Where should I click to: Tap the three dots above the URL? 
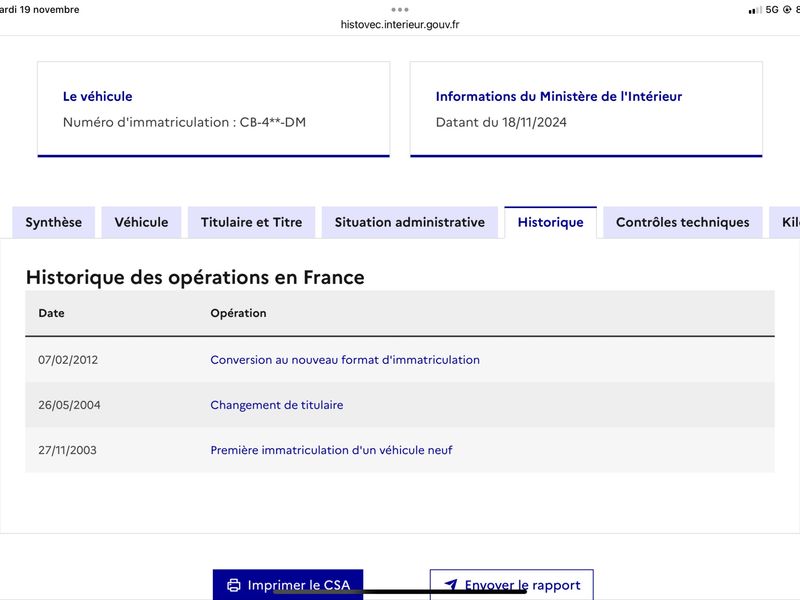(400, 10)
